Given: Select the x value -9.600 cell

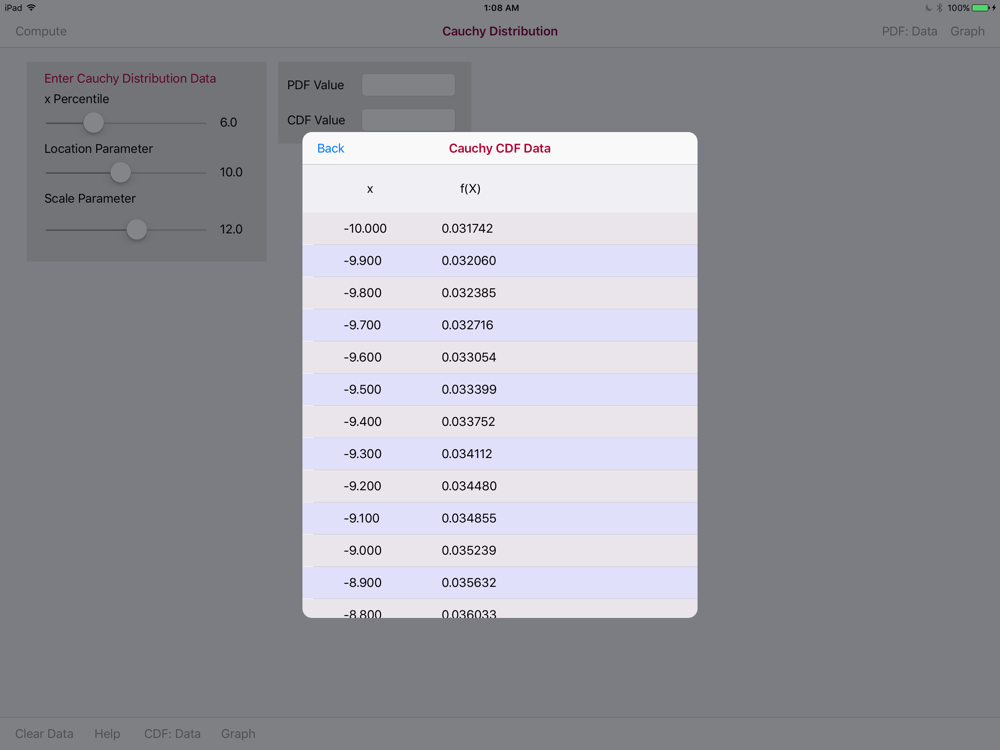Looking at the screenshot, I should click(x=362, y=357).
